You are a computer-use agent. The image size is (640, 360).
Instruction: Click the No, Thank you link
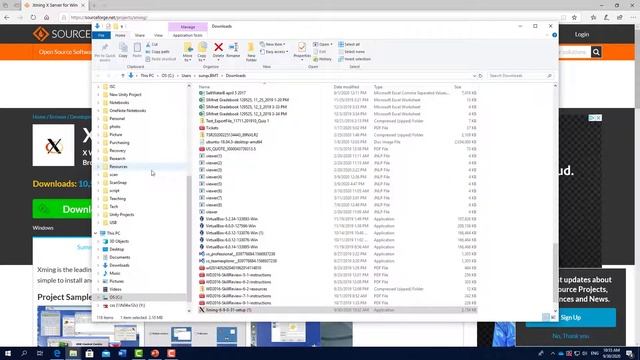(x=571, y=336)
